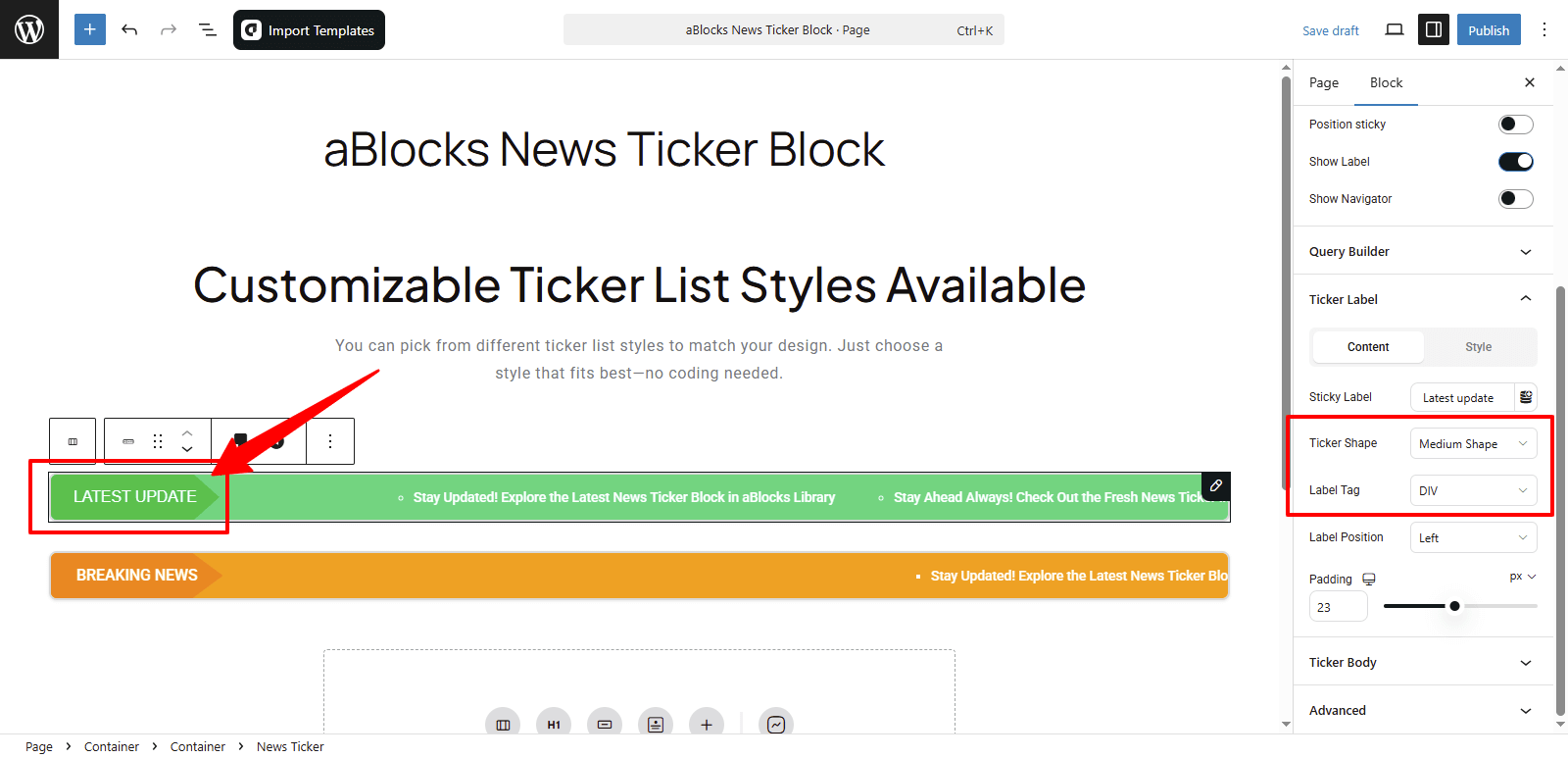1568x758 pixels.
Task: Undo the last change
Action: click(x=129, y=29)
